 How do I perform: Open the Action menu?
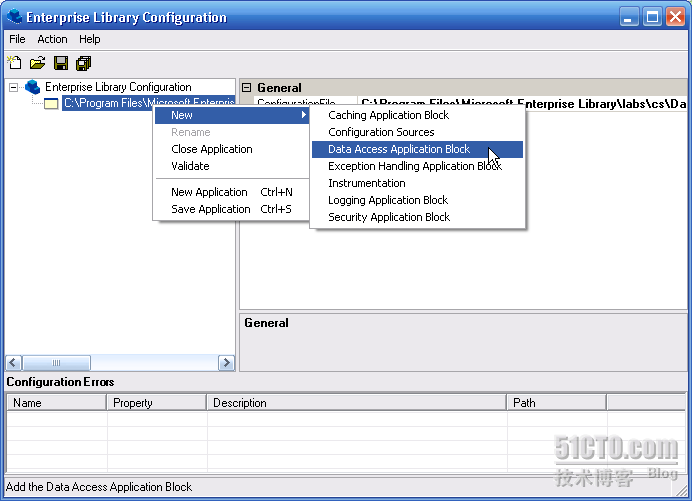[52, 39]
